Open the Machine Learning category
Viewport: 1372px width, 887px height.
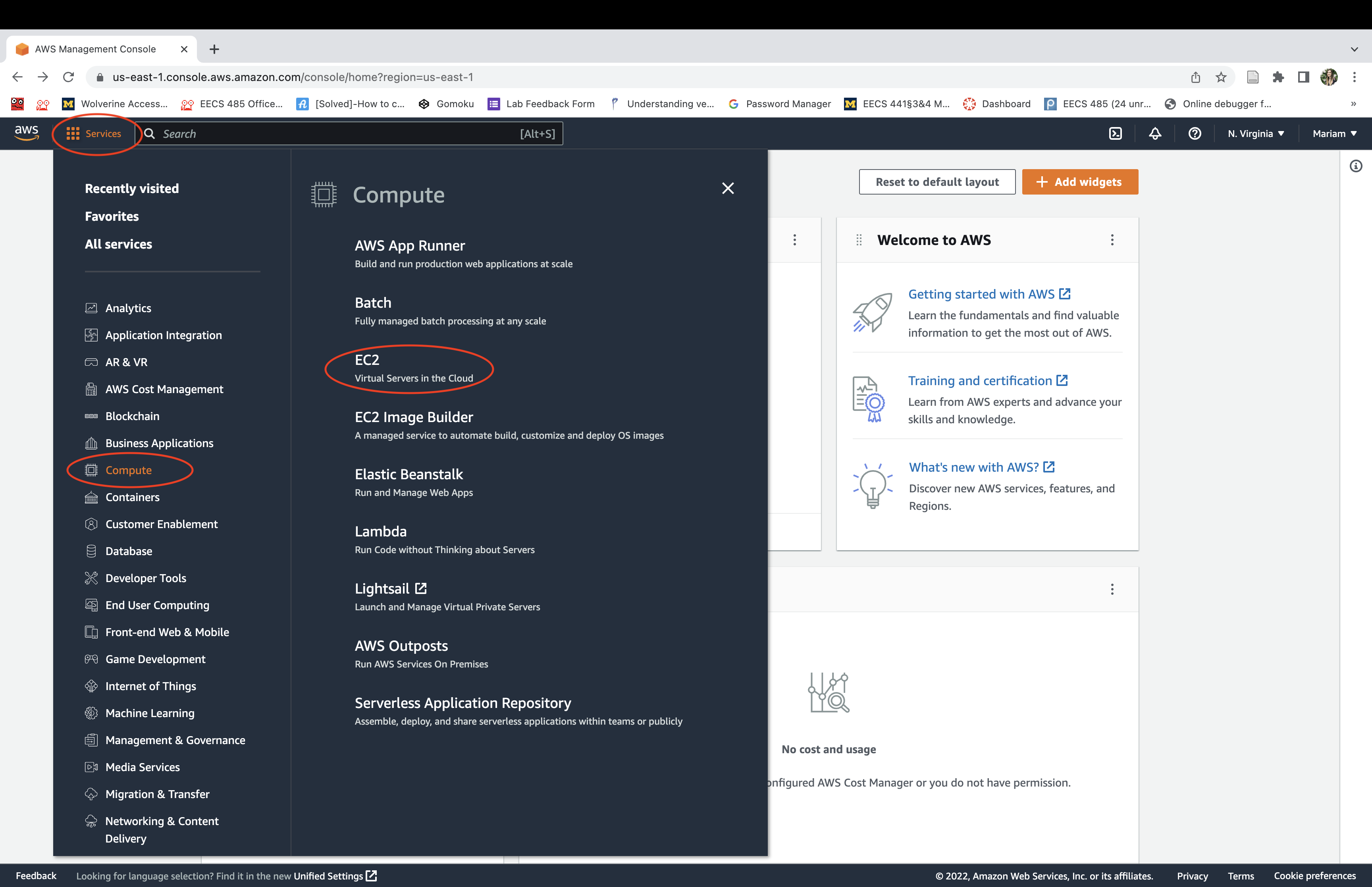click(x=150, y=713)
